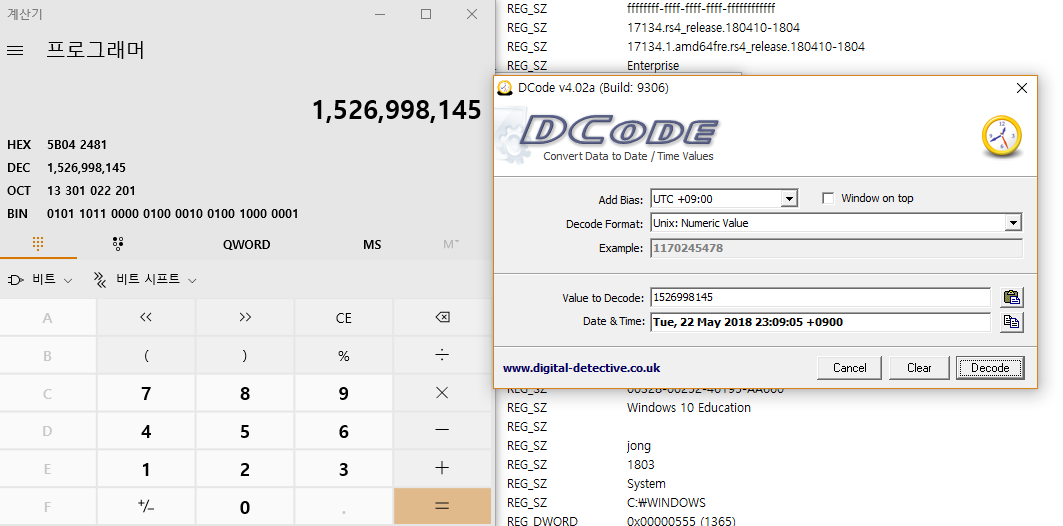Click digit 5 on calculator
The image size is (1063, 526).
click(245, 430)
